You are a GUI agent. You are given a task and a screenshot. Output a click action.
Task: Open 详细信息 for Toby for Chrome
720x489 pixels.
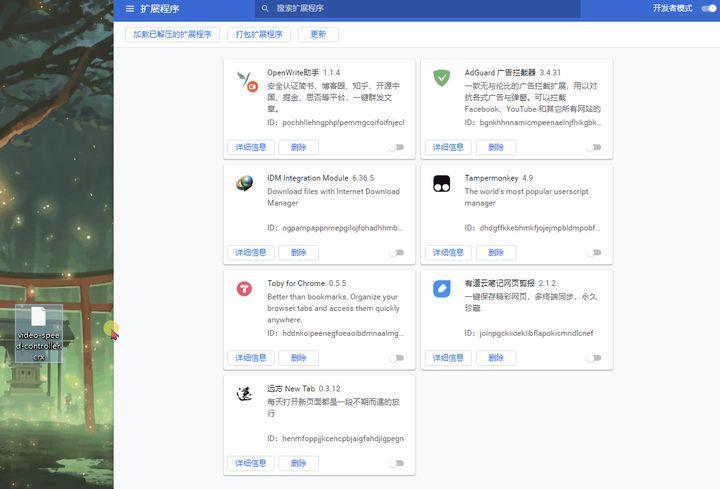pyautogui.click(x=251, y=358)
